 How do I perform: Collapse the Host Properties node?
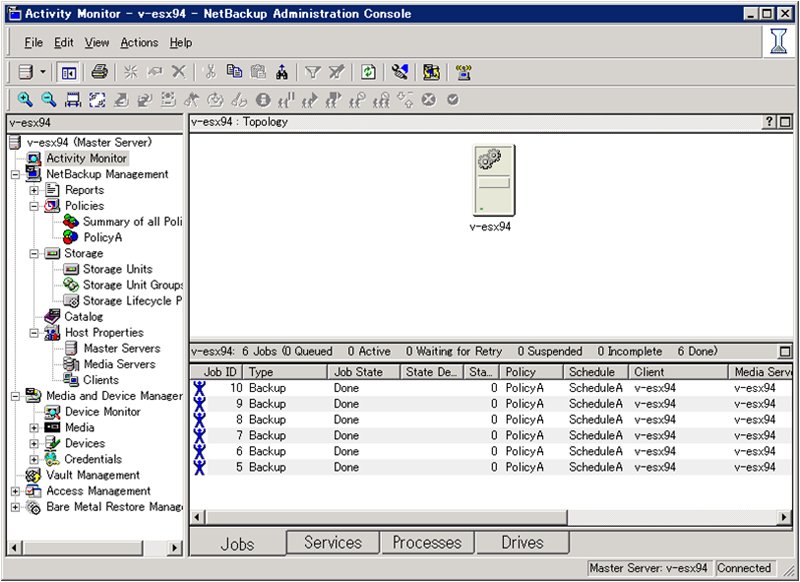coord(34,333)
